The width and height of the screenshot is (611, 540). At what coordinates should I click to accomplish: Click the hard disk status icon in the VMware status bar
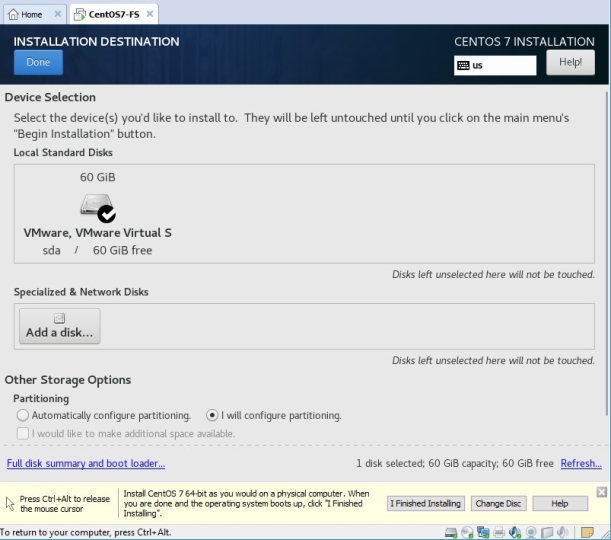[453, 532]
